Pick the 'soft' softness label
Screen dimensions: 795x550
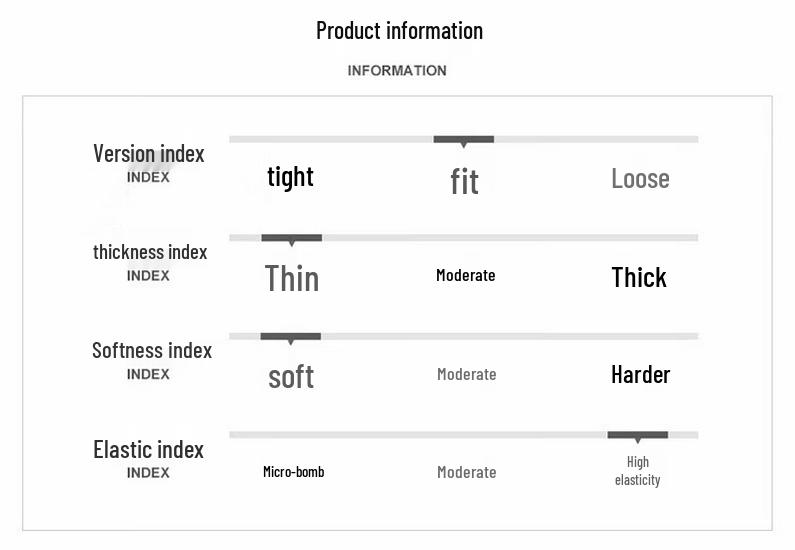291,376
